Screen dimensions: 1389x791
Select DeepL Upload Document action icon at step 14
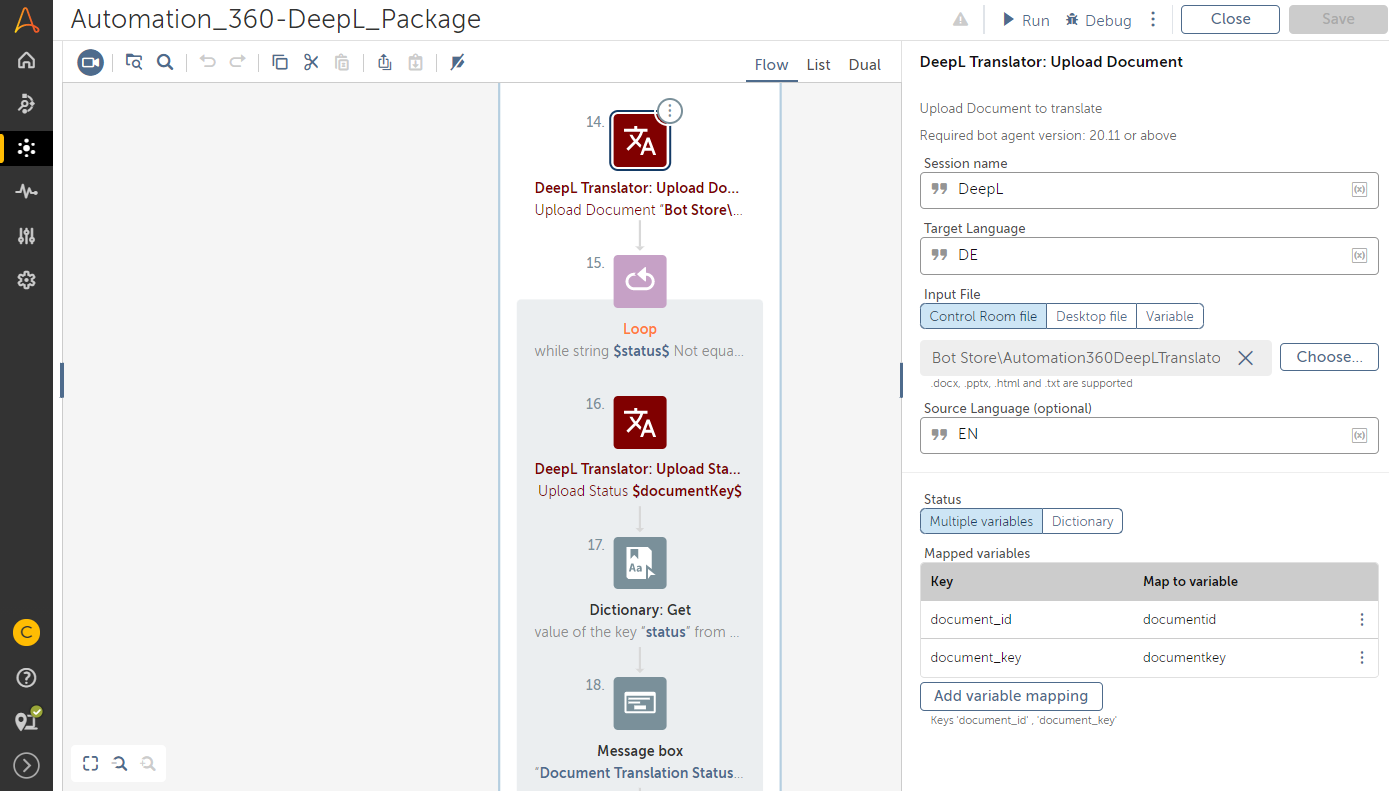tap(640, 142)
